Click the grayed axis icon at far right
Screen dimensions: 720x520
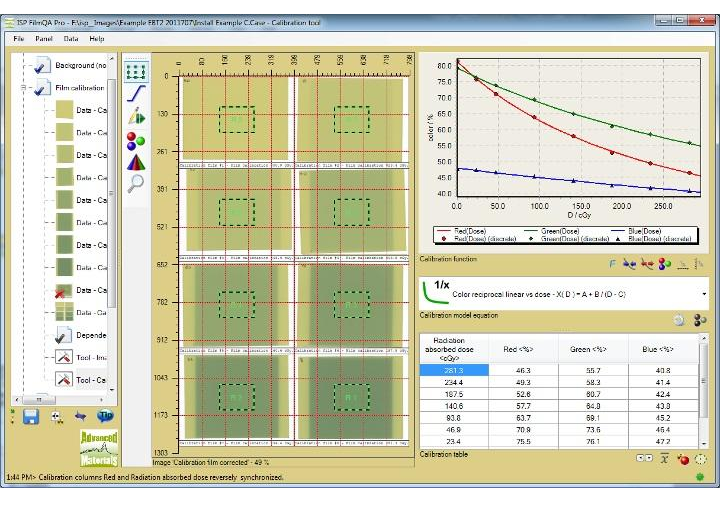698,264
